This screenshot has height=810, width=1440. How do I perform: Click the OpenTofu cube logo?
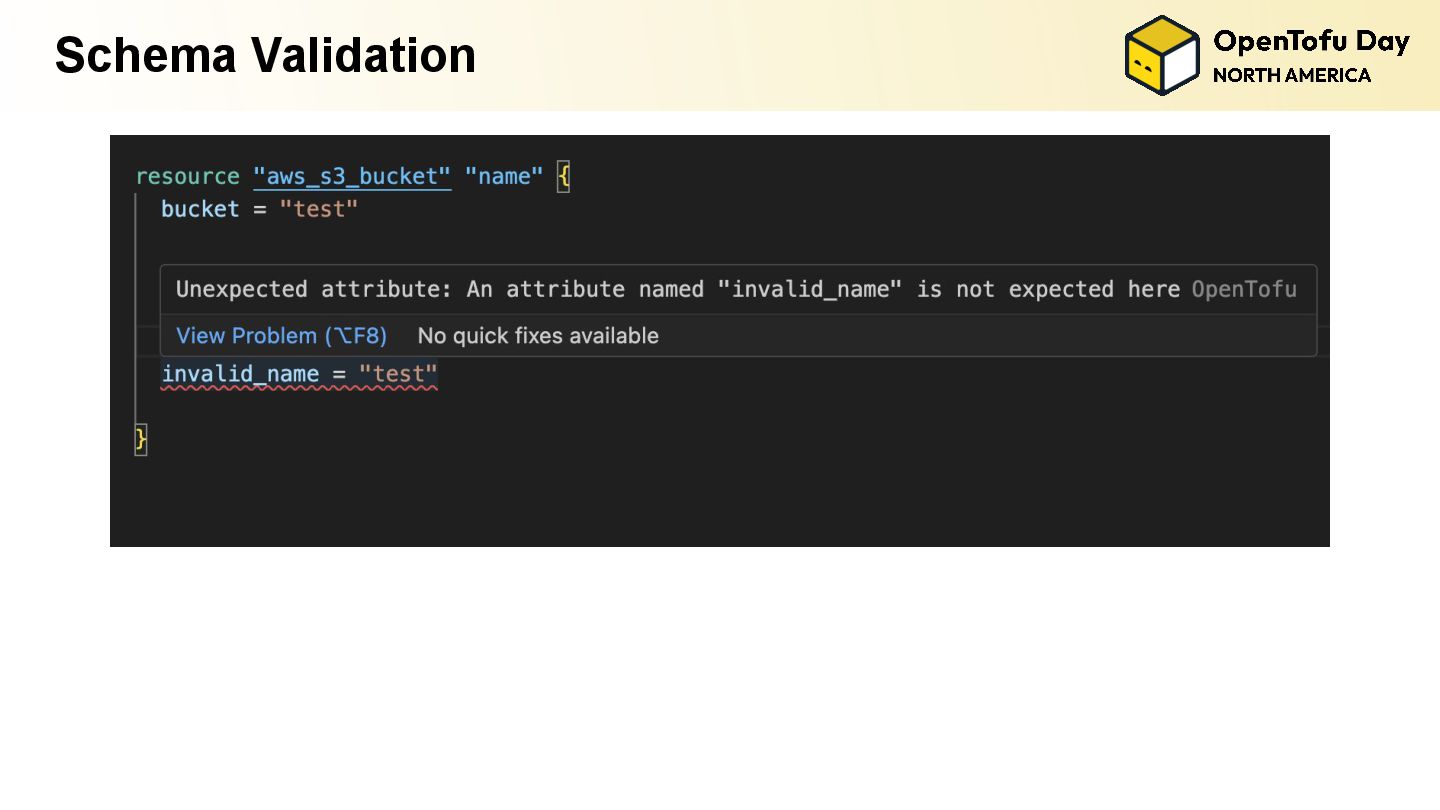[x=1162, y=55]
